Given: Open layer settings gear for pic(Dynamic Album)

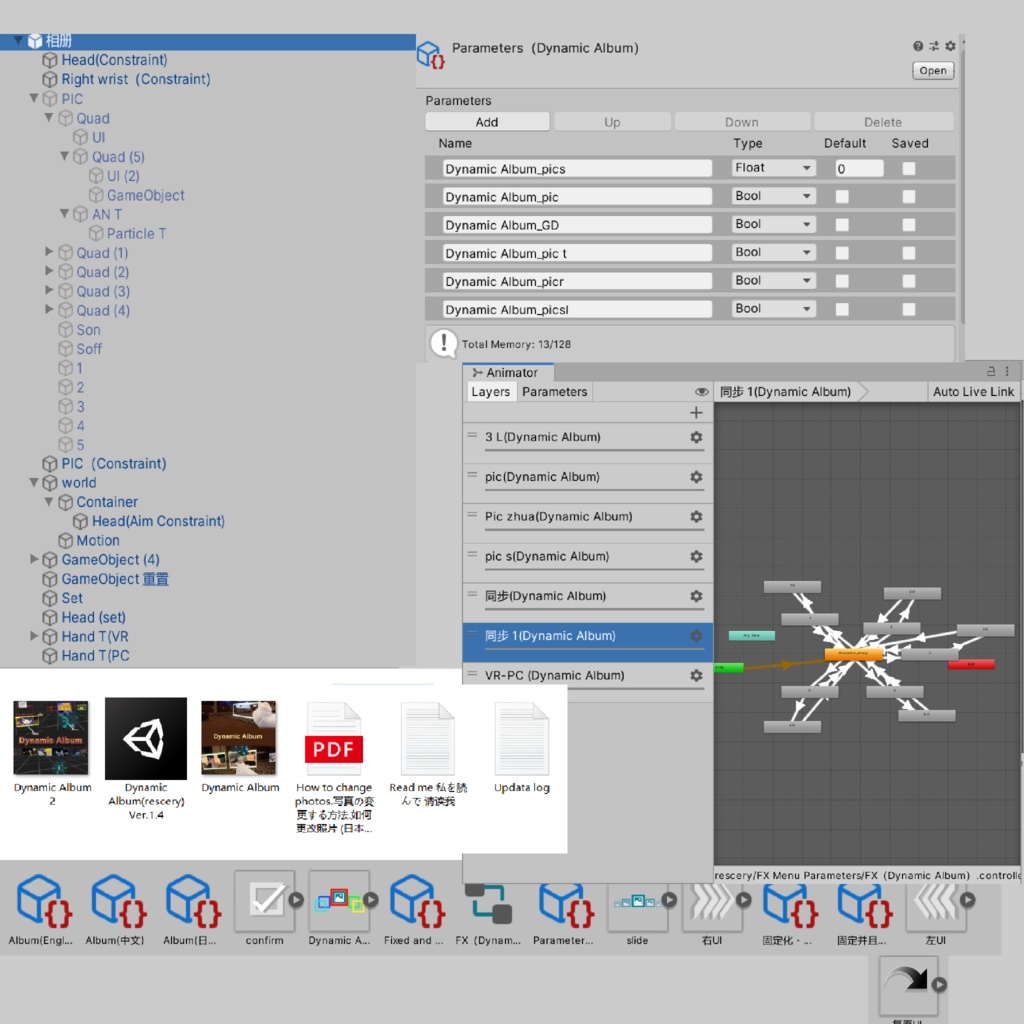Looking at the screenshot, I should pos(697,477).
